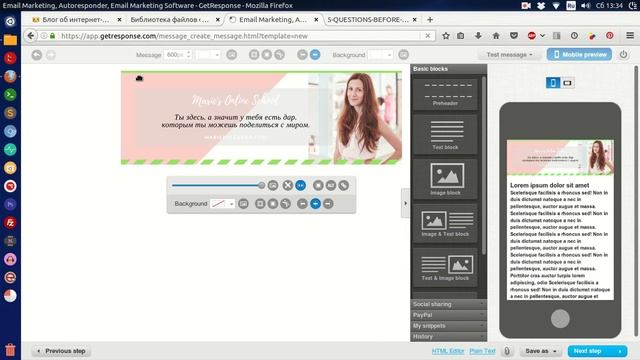Expand the History section

click(449, 336)
